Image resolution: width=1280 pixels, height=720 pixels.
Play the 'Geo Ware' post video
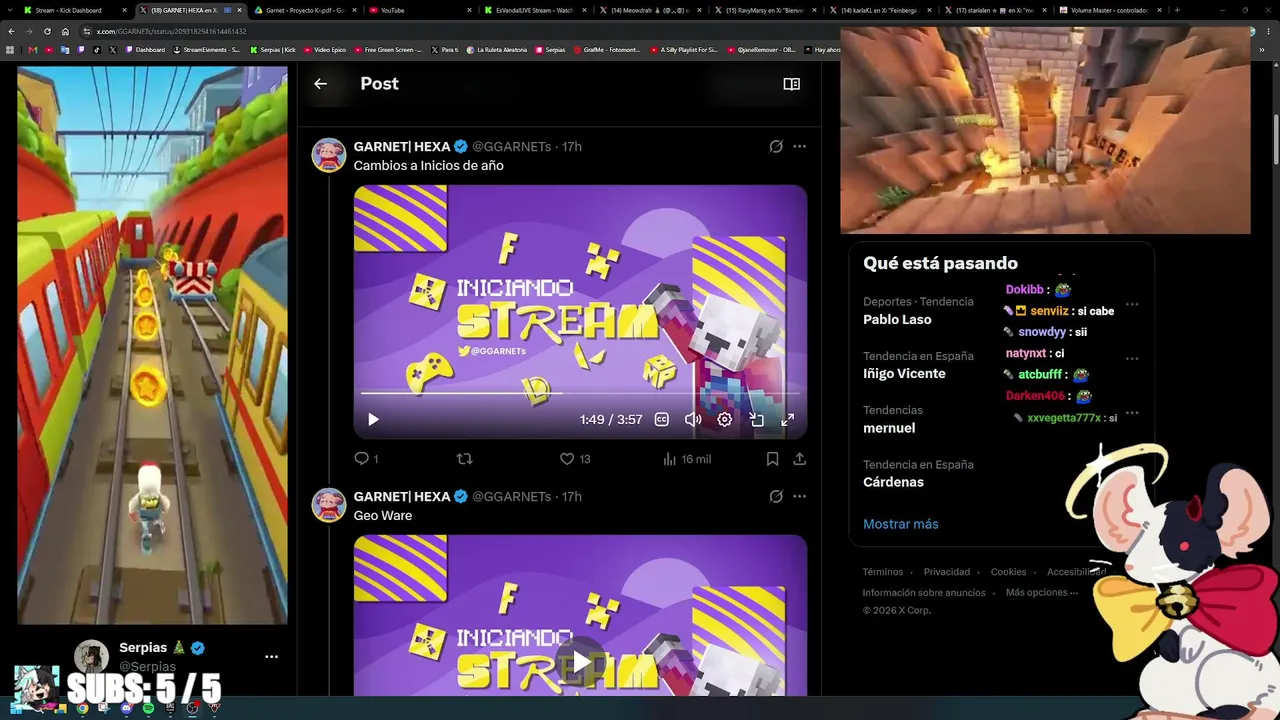pos(580,661)
